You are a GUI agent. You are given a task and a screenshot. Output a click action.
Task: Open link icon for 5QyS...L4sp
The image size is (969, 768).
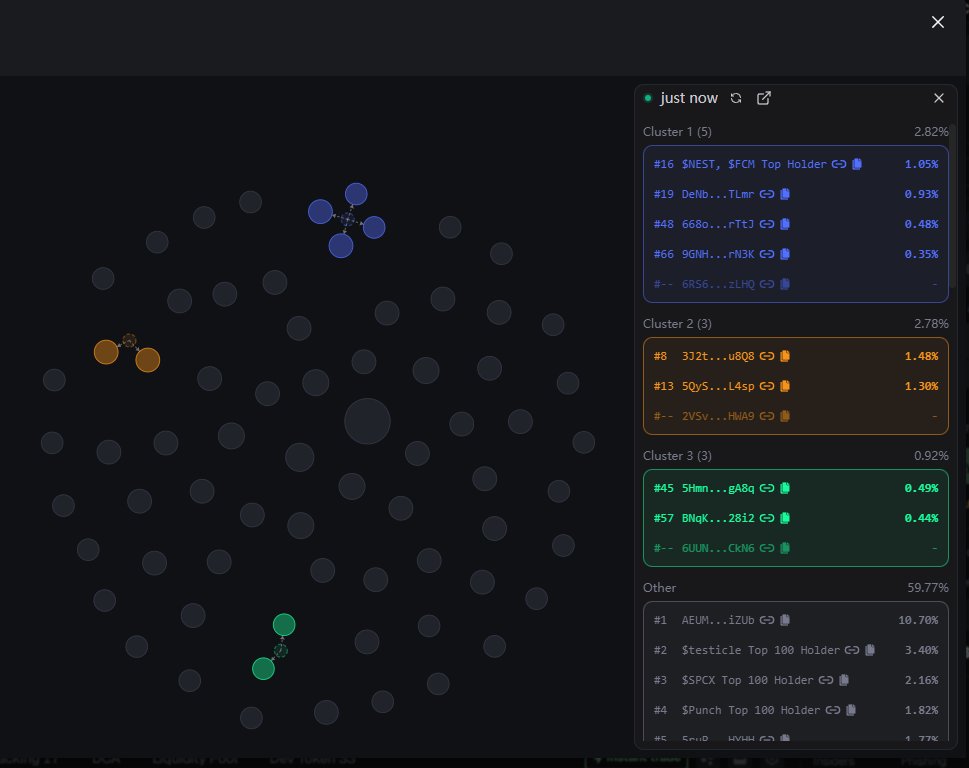tap(767, 386)
